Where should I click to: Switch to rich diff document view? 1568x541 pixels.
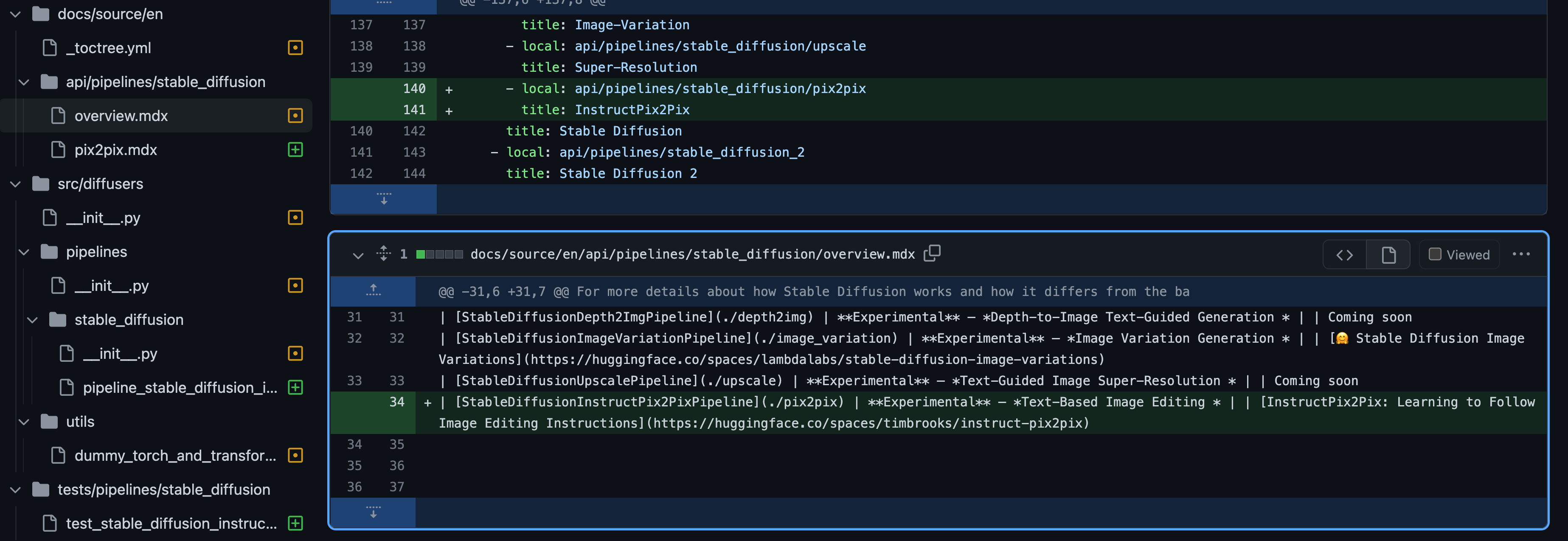[1388, 255]
